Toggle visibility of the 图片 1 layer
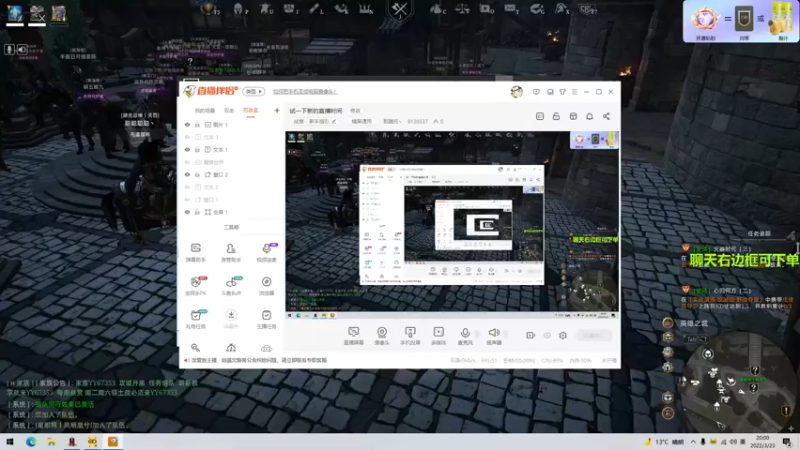Image resolution: width=800 pixels, height=450 pixels. 187,124
